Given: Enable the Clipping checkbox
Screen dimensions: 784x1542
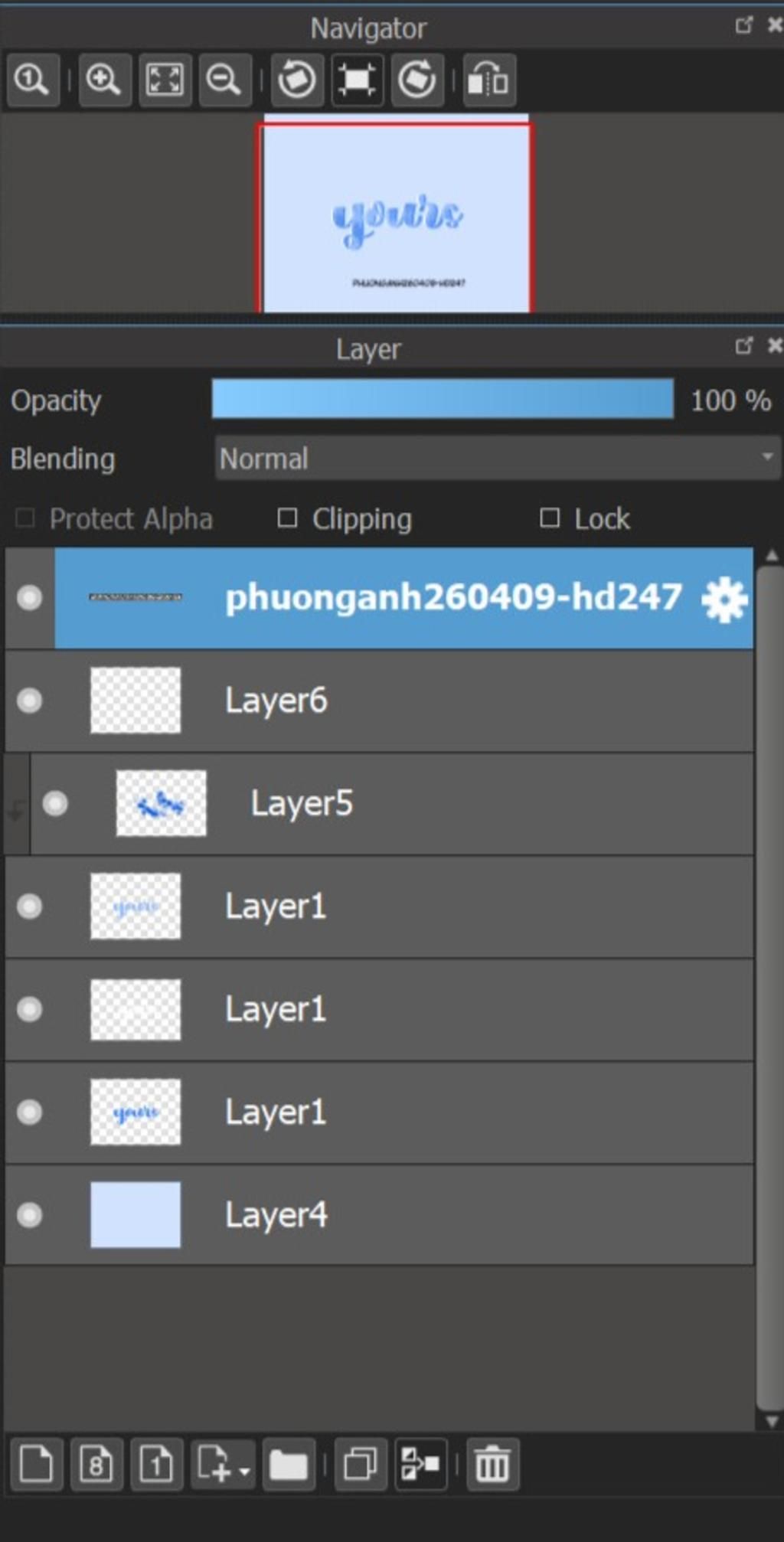Looking at the screenshot, I should [x=287, y=518].
